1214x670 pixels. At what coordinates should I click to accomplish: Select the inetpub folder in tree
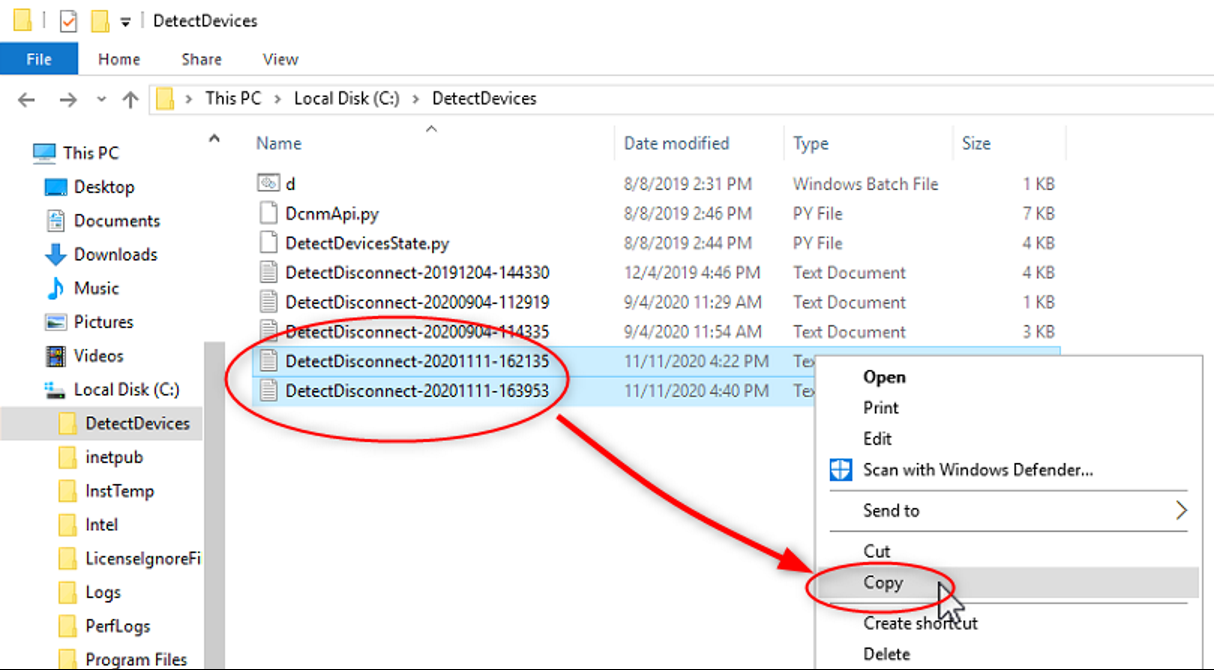click(114, 457)
